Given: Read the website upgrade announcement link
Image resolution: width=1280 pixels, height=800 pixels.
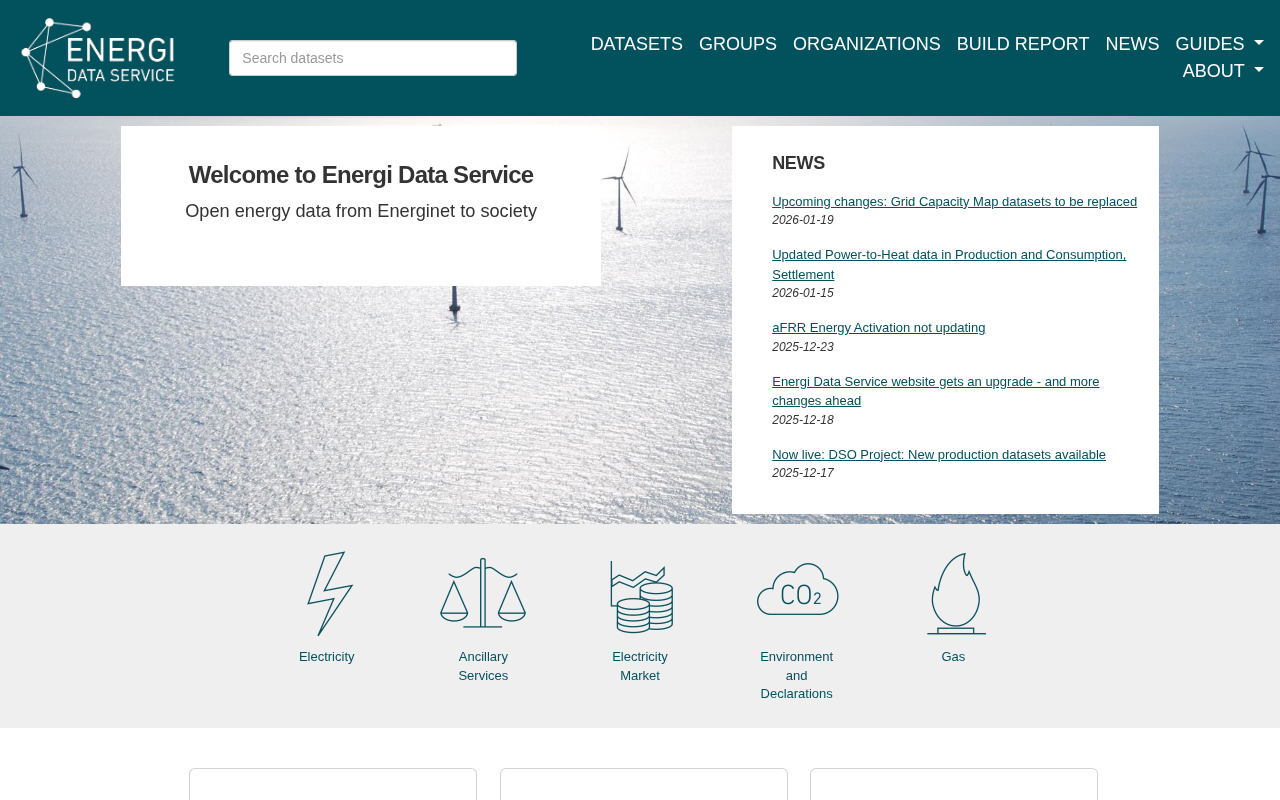Looking at the screenshot, I should 935,382.
